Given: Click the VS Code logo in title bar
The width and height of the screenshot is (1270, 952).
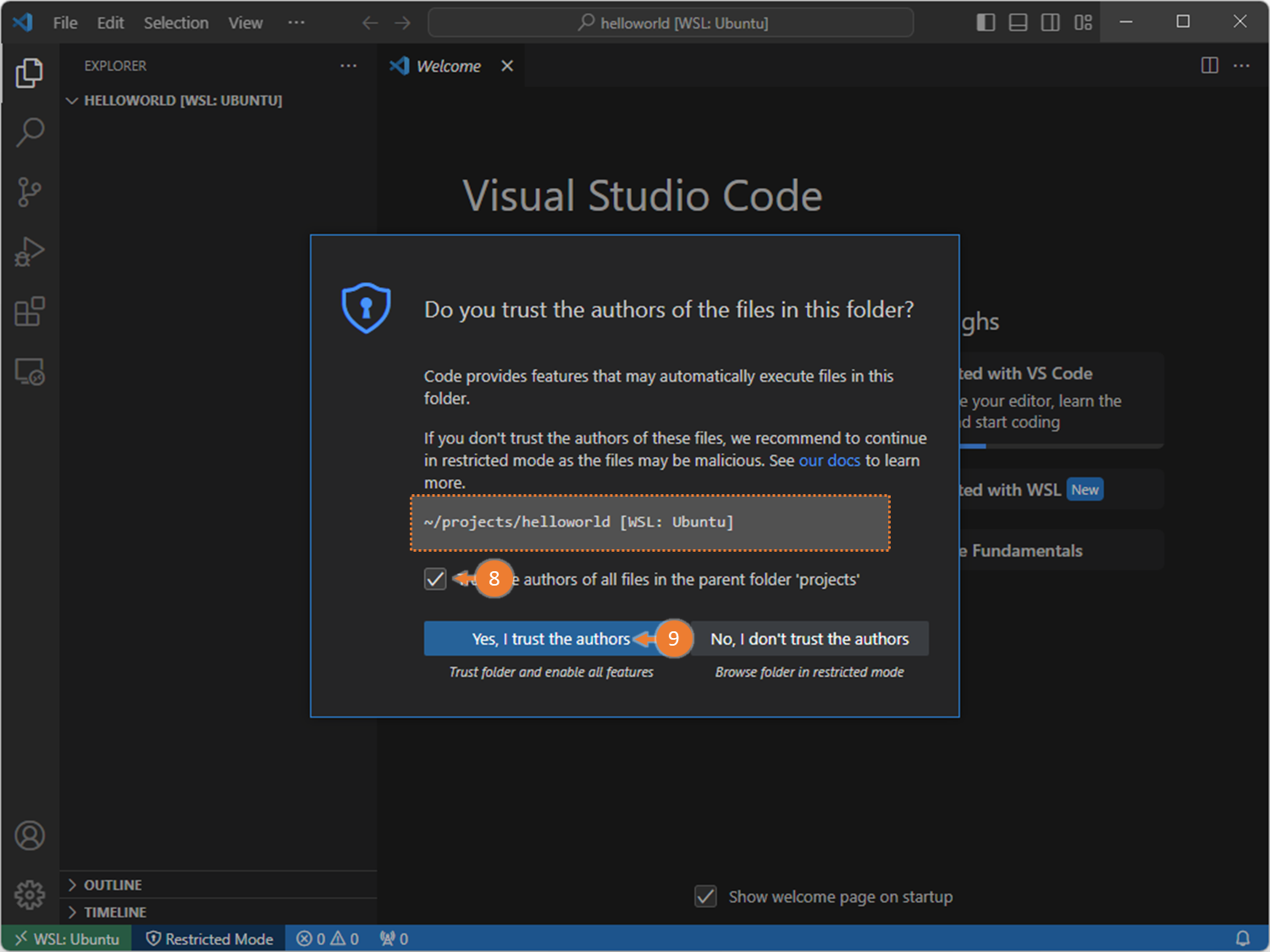Looking at the screenshot, I should pos(23,22).
